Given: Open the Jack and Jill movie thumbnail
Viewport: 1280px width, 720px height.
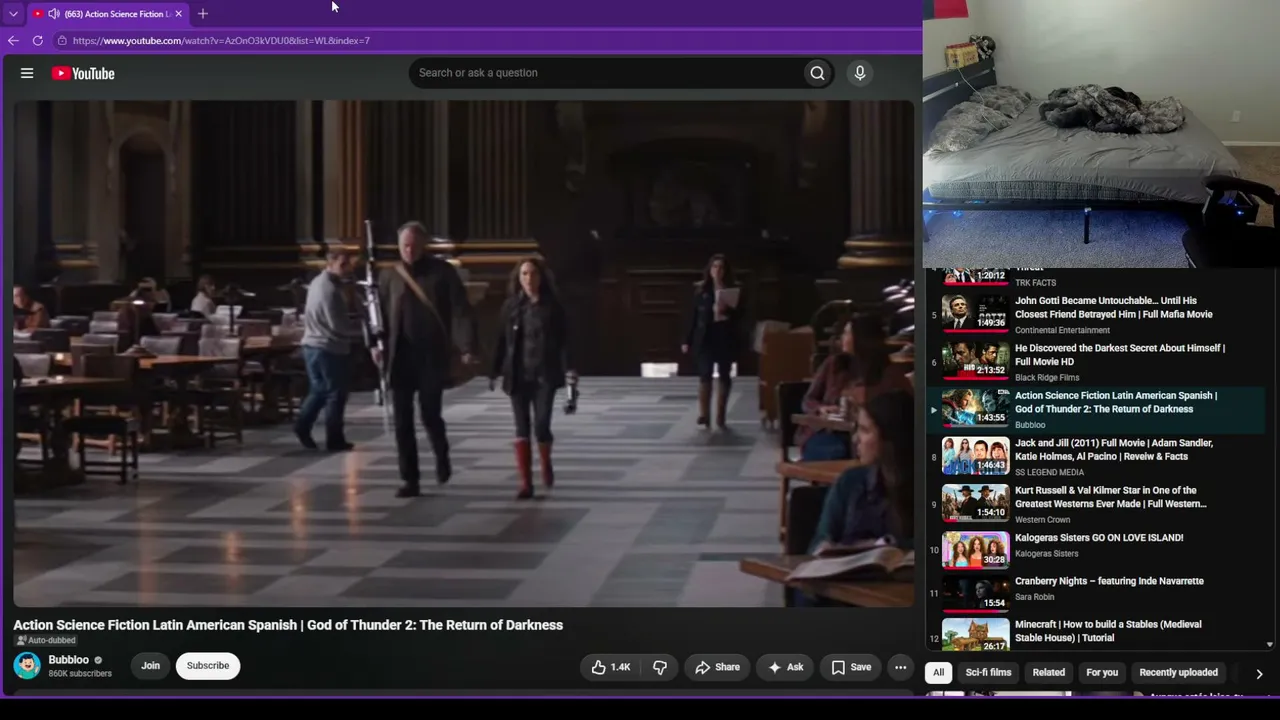Looking at the screenshot, I should tap(976, 454).
